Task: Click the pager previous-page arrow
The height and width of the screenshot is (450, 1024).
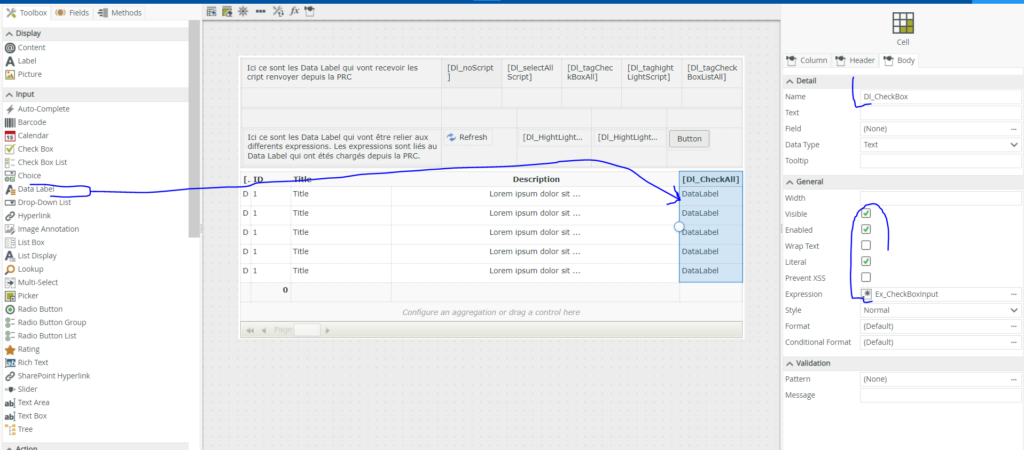Action: pyautogui.click(x=264, y=330)
